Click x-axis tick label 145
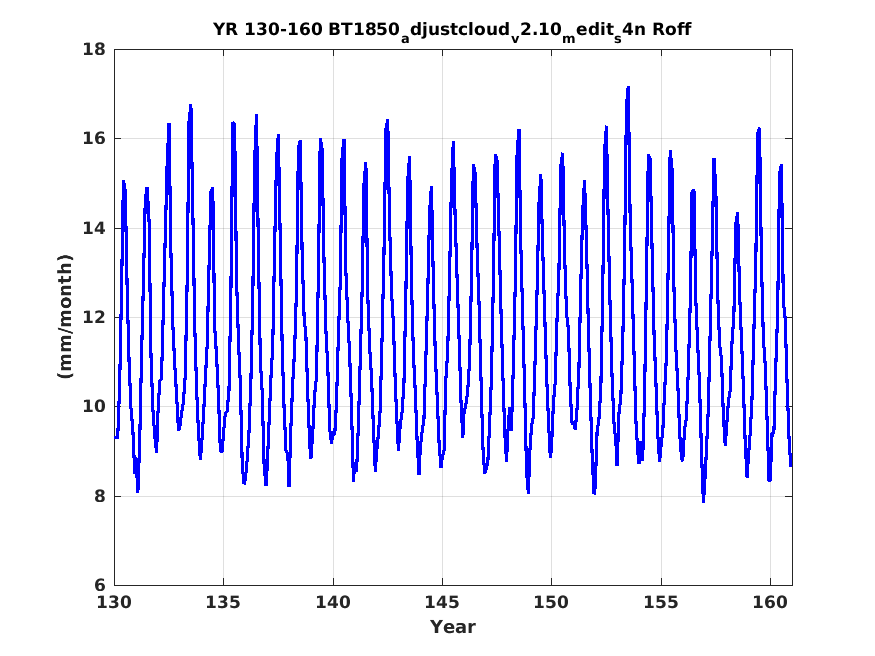The image size is (875, 656). point(442,603)
